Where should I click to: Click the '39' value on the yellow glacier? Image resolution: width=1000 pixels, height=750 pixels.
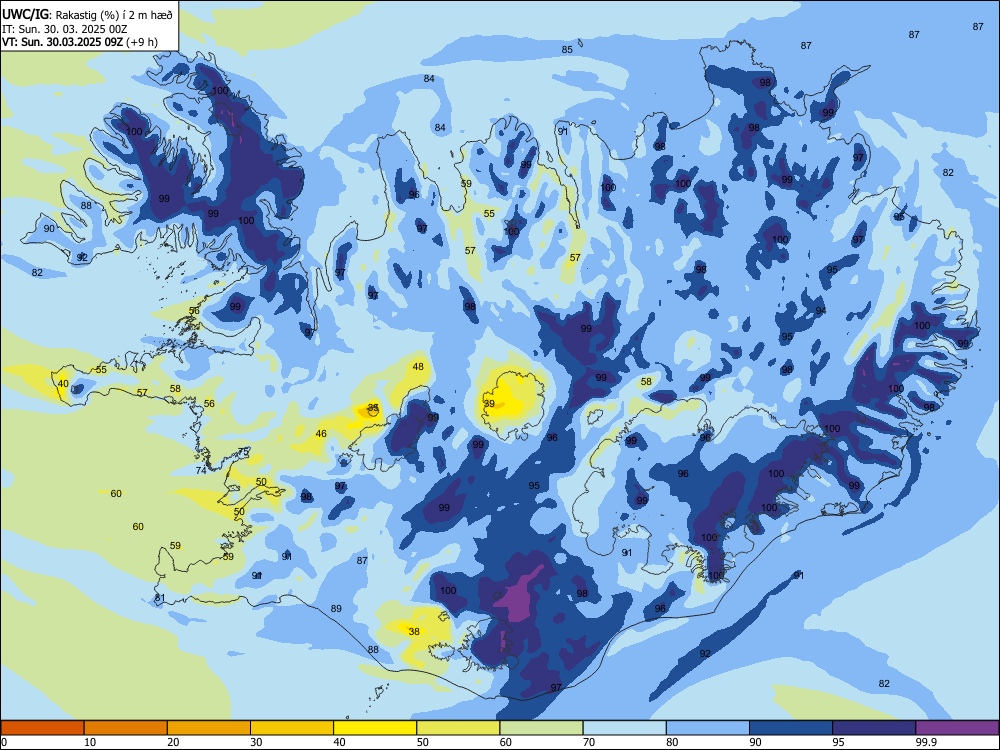pos(489,403)
